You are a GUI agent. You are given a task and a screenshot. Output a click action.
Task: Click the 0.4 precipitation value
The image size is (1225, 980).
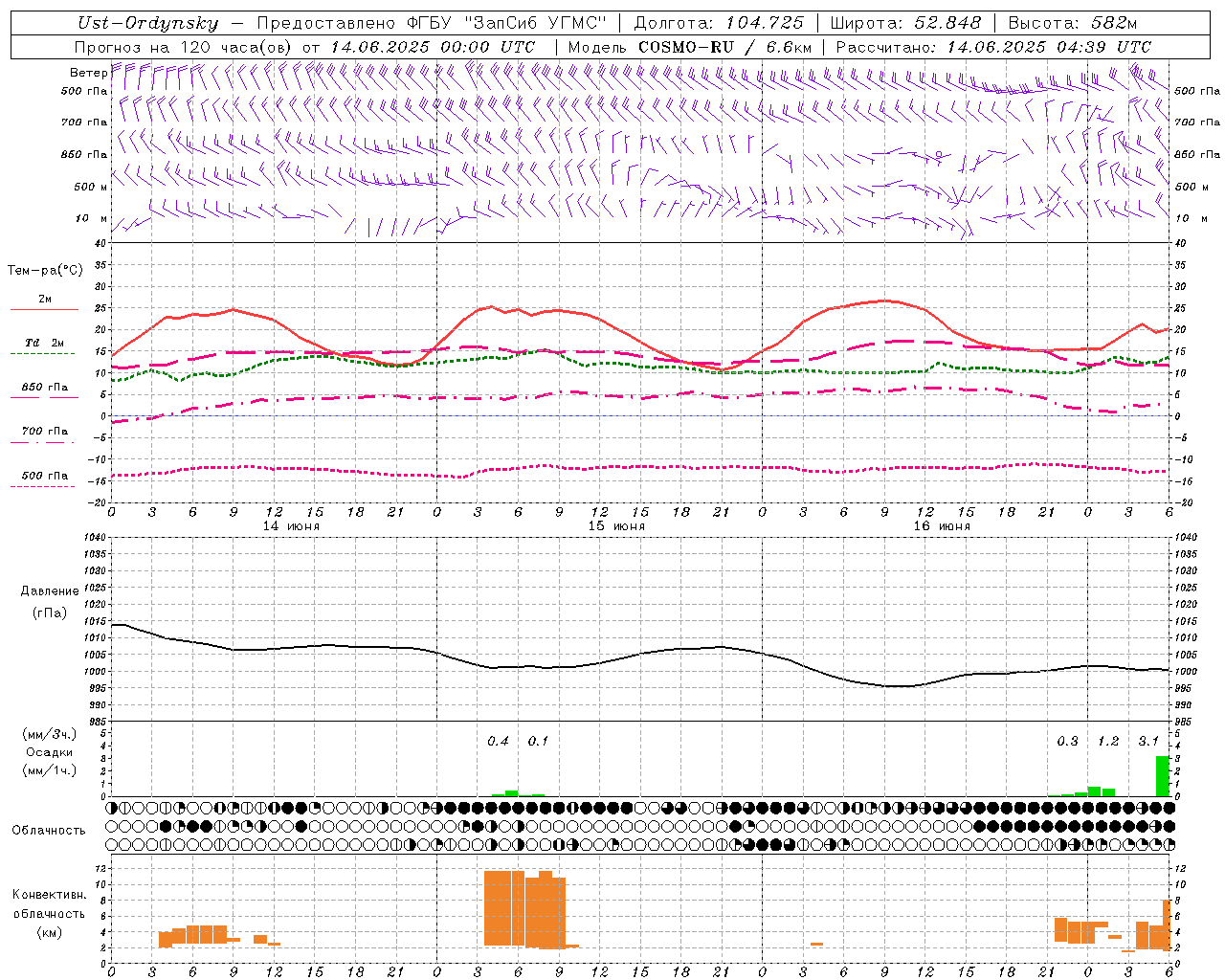tap(499, 742)
